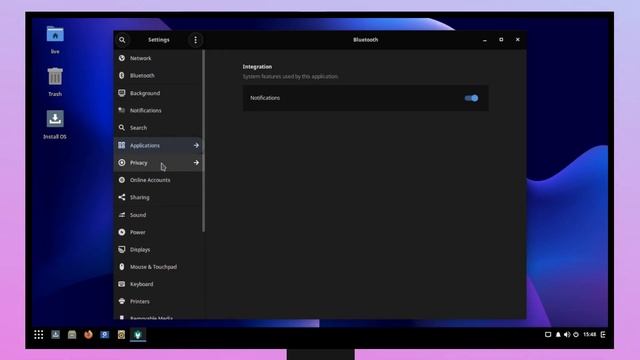The image size is (640, 360).
Task: Toggle the Notifications integration switch
Action: tap(471, 98)
